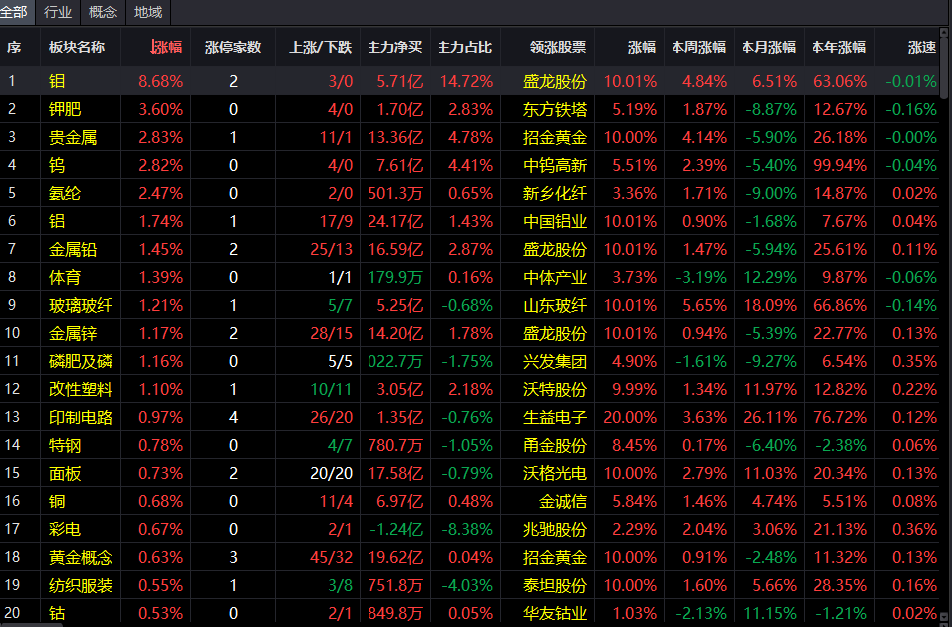Click -8.38% 主力占比 in 彩电 row

point(467,529)
